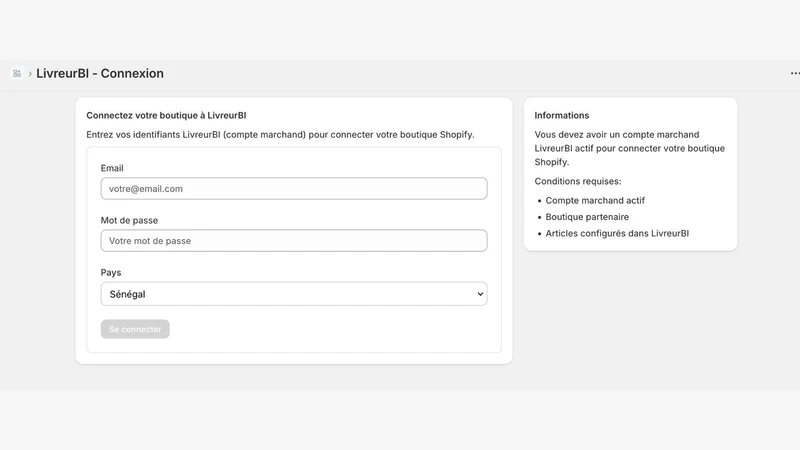Click the Vous devez avoir un compte paragraph
Viewport: 800px width, 450px height.
point(630,148)
